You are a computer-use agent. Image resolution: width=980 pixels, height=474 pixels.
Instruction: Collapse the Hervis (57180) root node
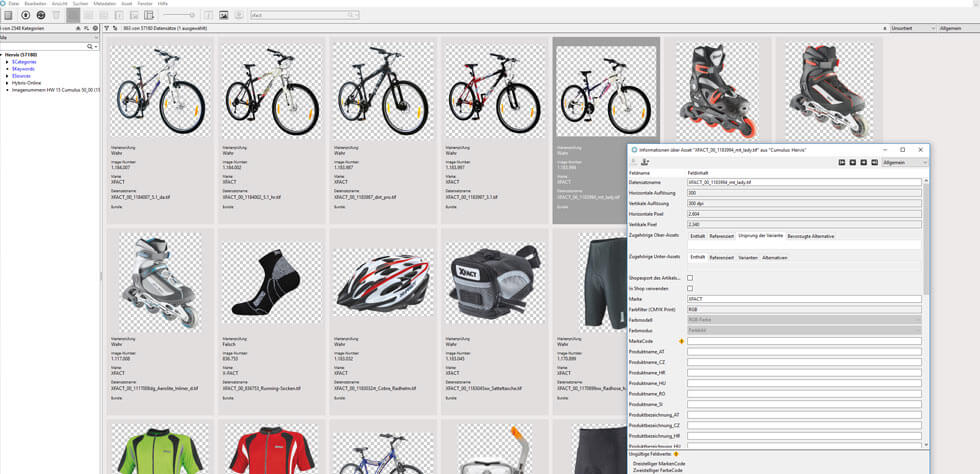pyautogui.click(x=2, y=55)
